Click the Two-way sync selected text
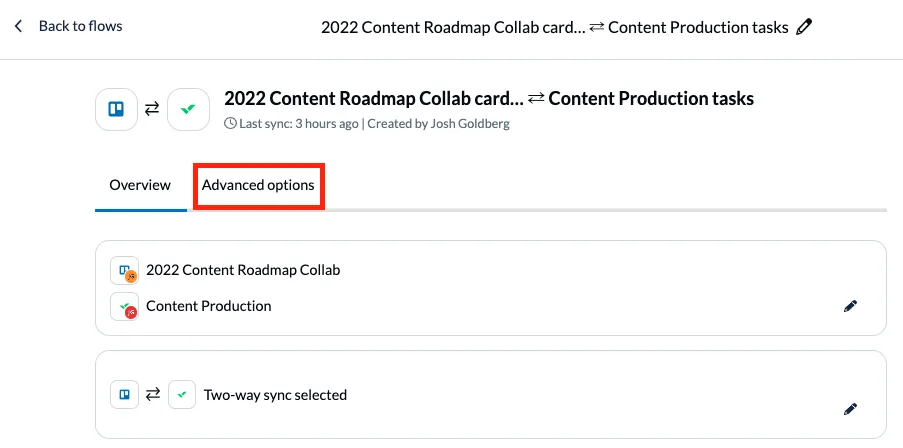903x448 pixels. coord(275,395)
